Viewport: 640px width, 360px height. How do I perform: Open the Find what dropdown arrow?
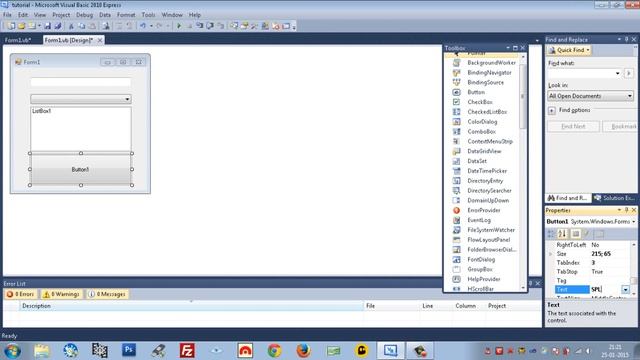pyautogui.click(x=618, y=73)
